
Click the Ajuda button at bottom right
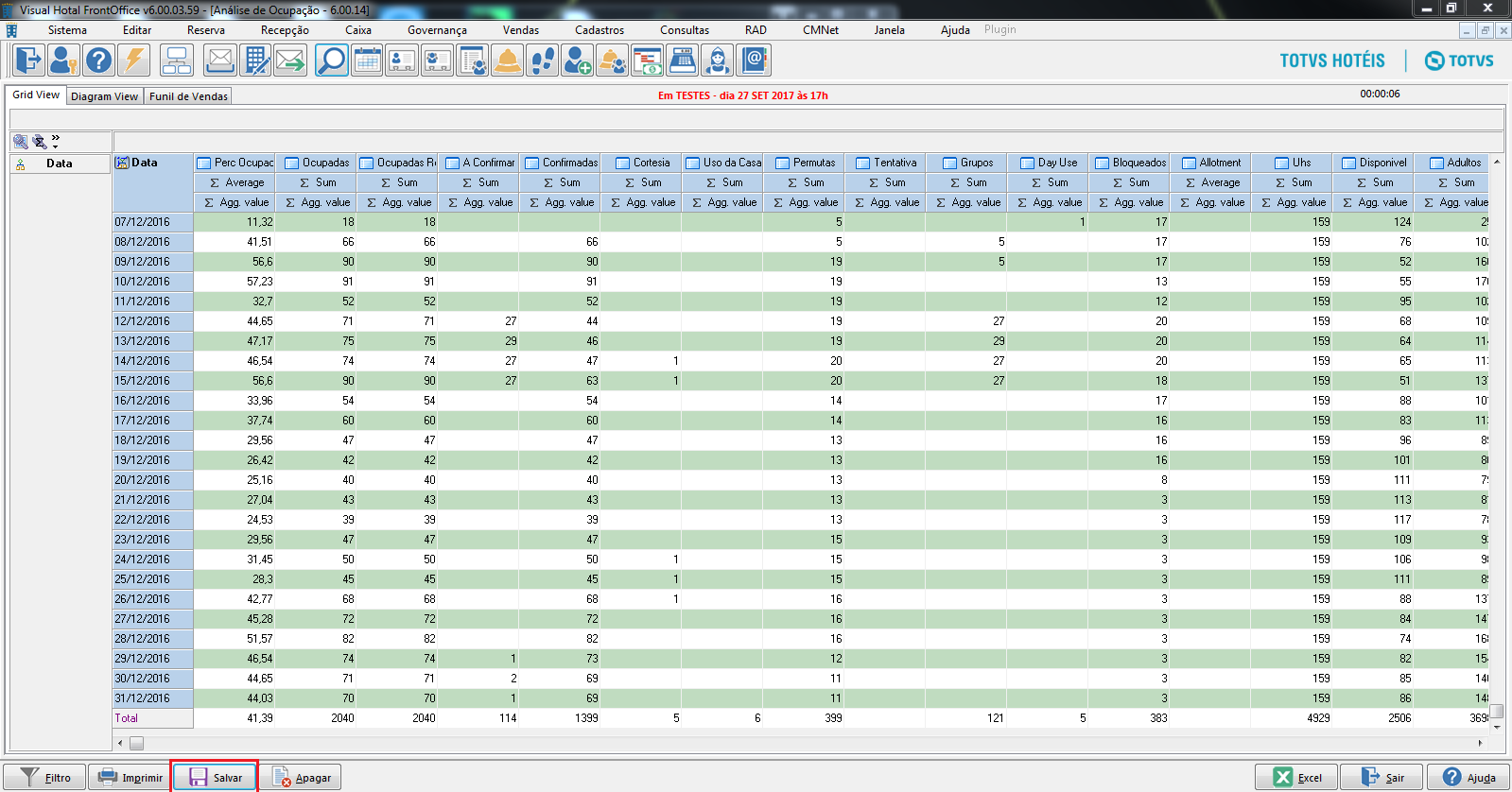pos(1468,778)
